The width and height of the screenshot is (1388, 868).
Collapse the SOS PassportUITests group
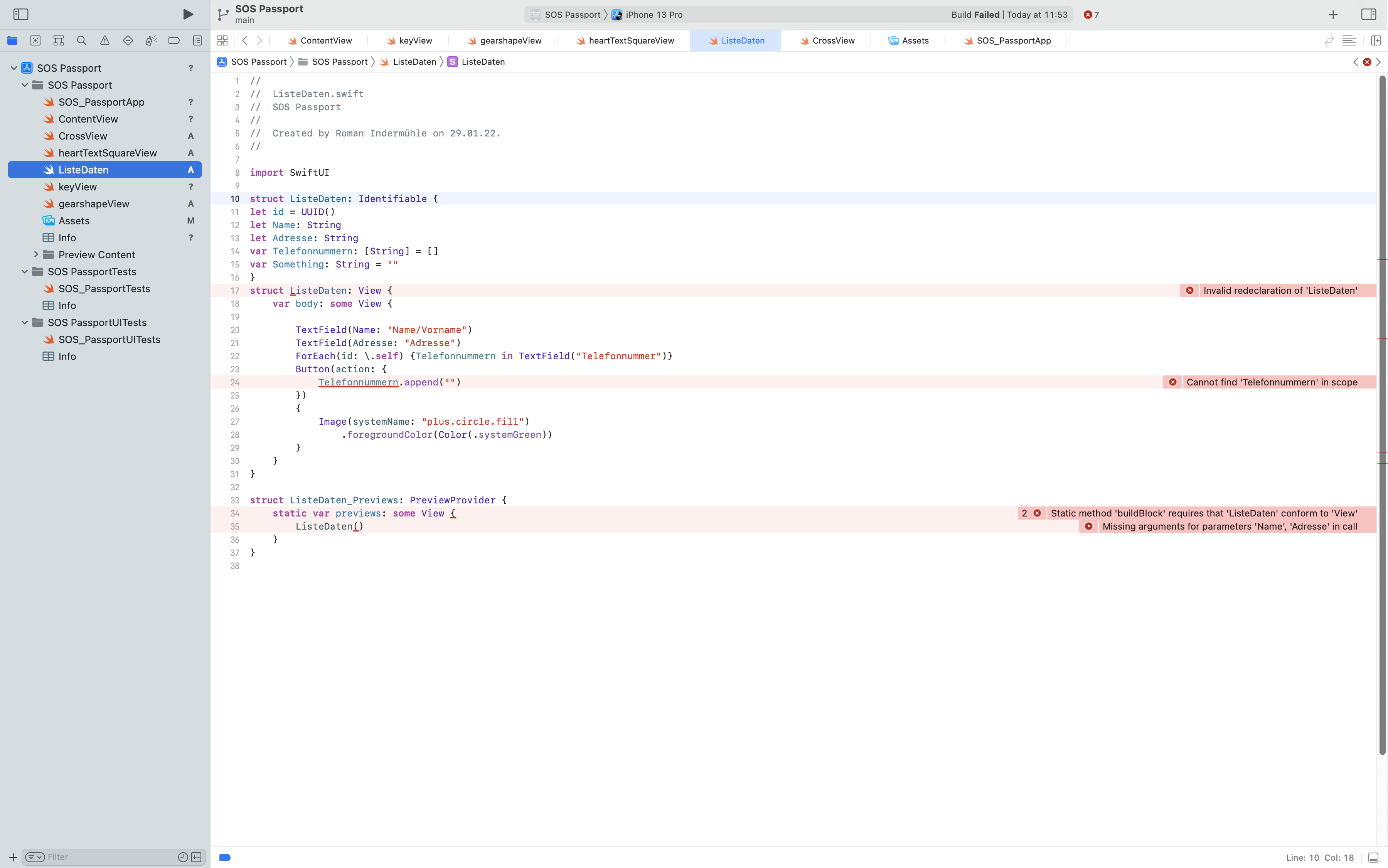click(25, 323)
